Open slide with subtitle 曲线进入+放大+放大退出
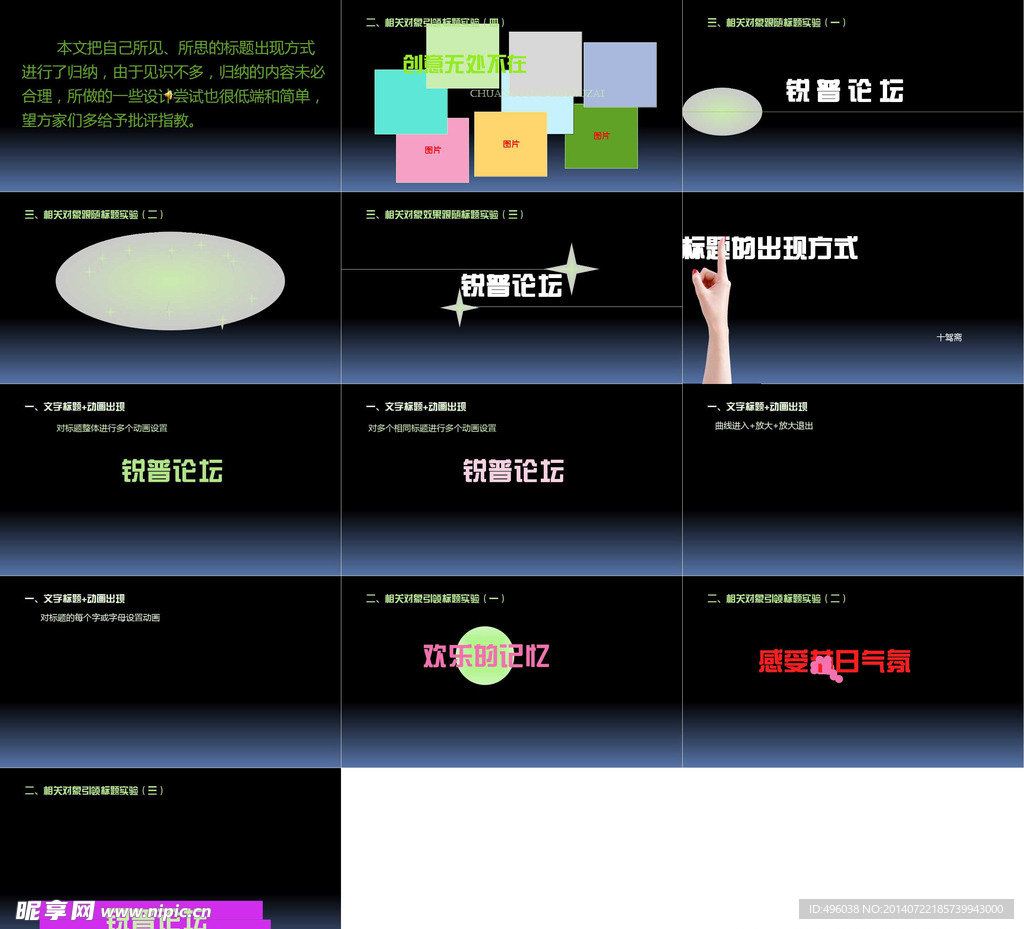 [x=853, y=480]
